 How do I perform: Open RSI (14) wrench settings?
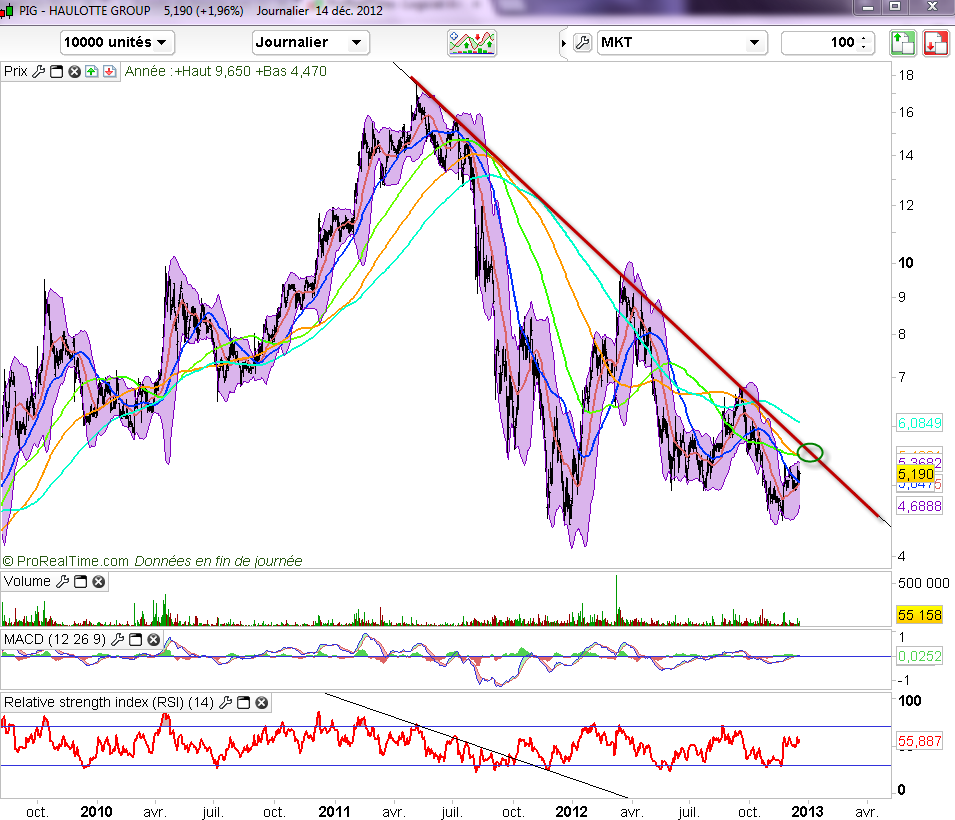[225, 702]
